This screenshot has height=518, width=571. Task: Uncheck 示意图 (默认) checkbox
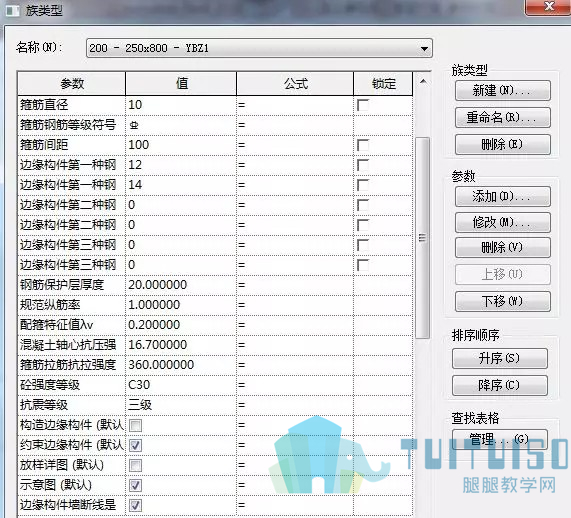[x=135, y=485]
